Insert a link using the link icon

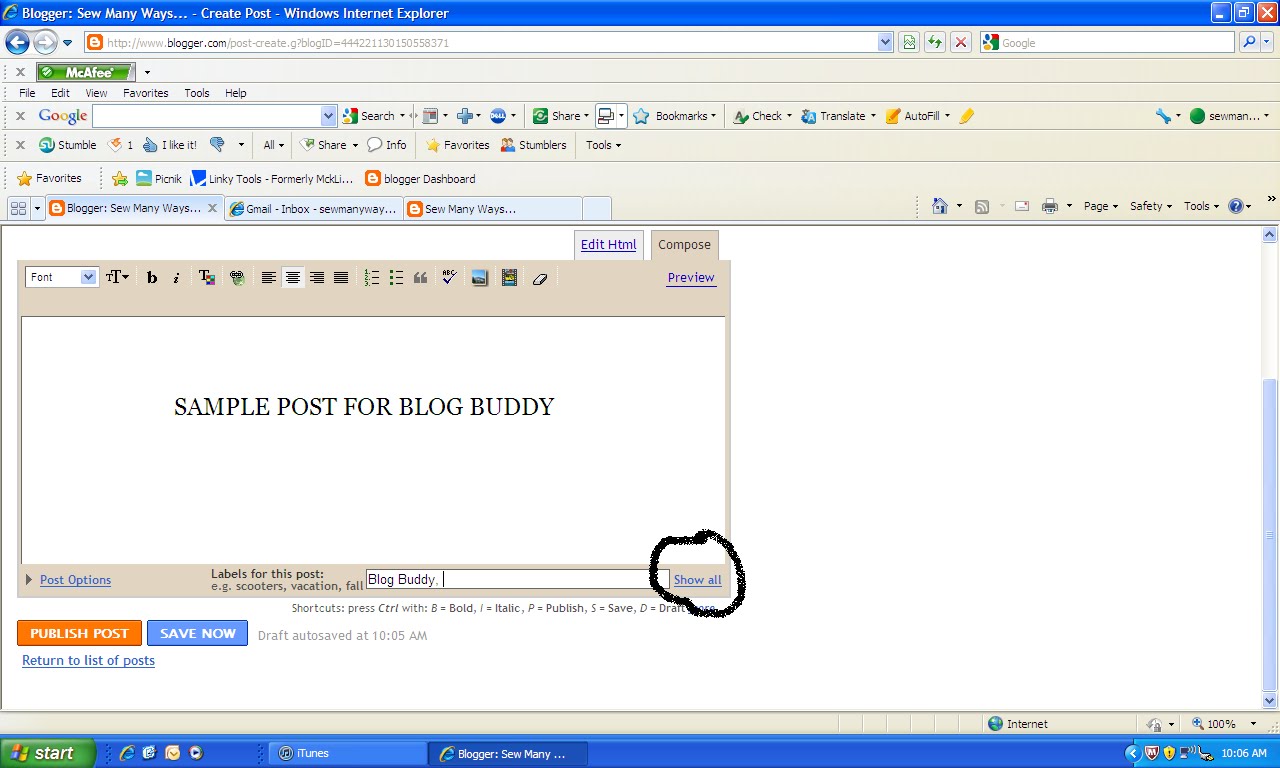[x=237, y=277]
